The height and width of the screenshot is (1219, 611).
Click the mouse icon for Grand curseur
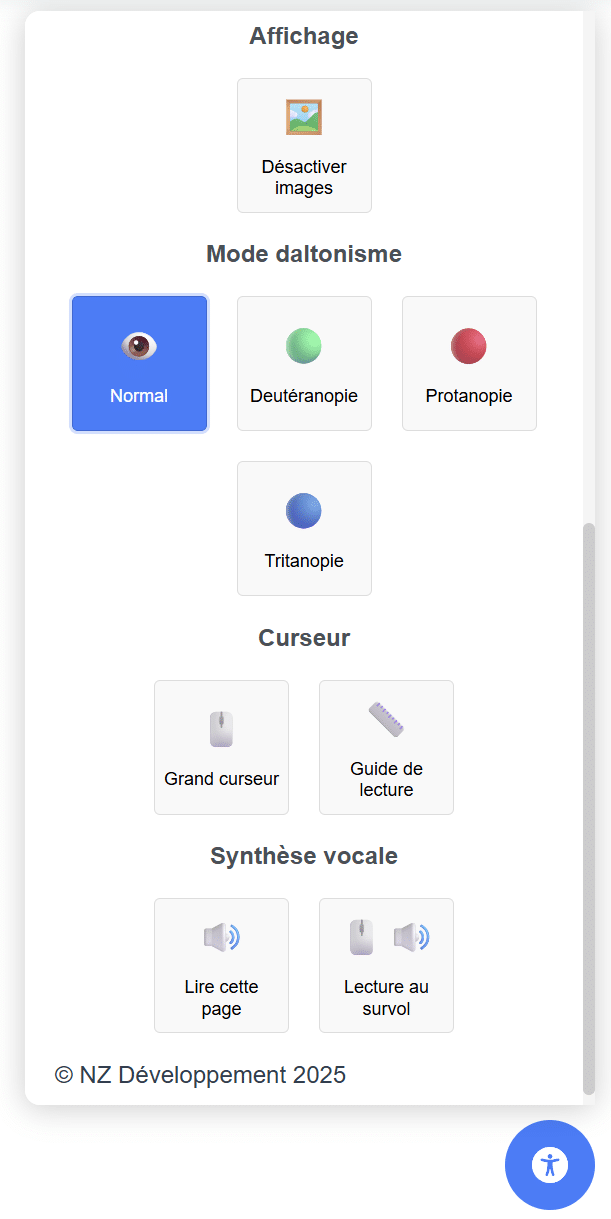pos(221,729)
